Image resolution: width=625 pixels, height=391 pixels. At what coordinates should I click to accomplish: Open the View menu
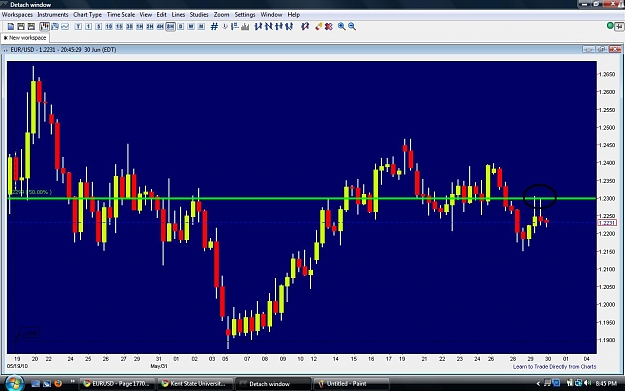pos(145,15)
